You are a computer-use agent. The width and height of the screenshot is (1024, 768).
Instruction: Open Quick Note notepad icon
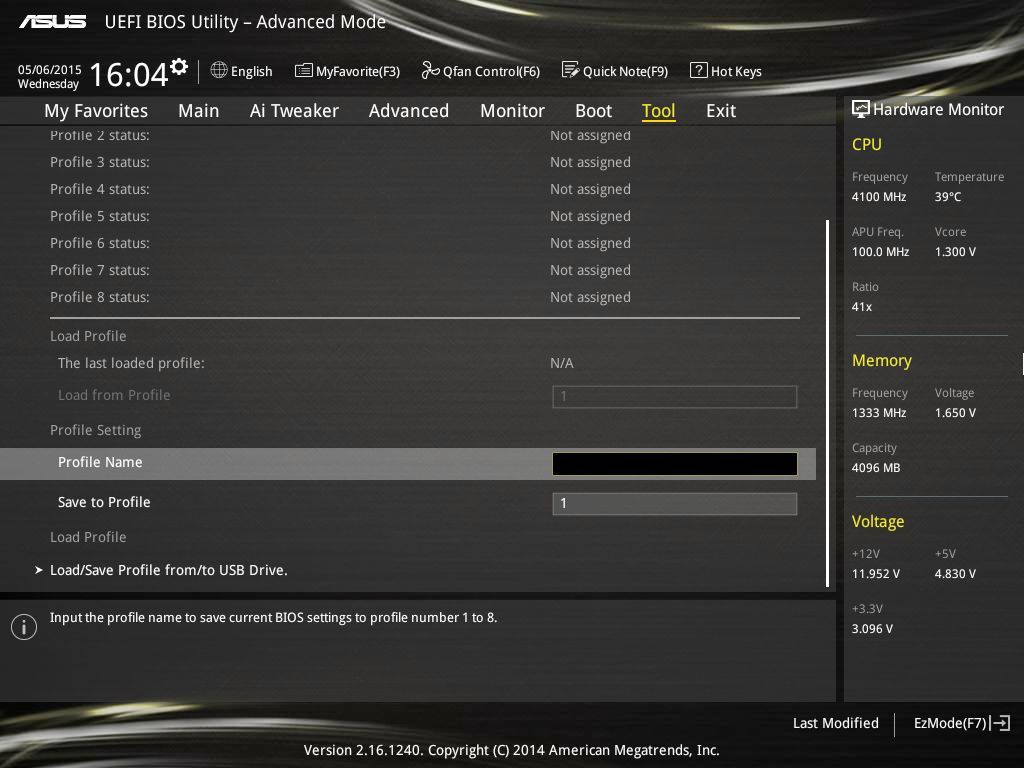click(x=570, y=70)
